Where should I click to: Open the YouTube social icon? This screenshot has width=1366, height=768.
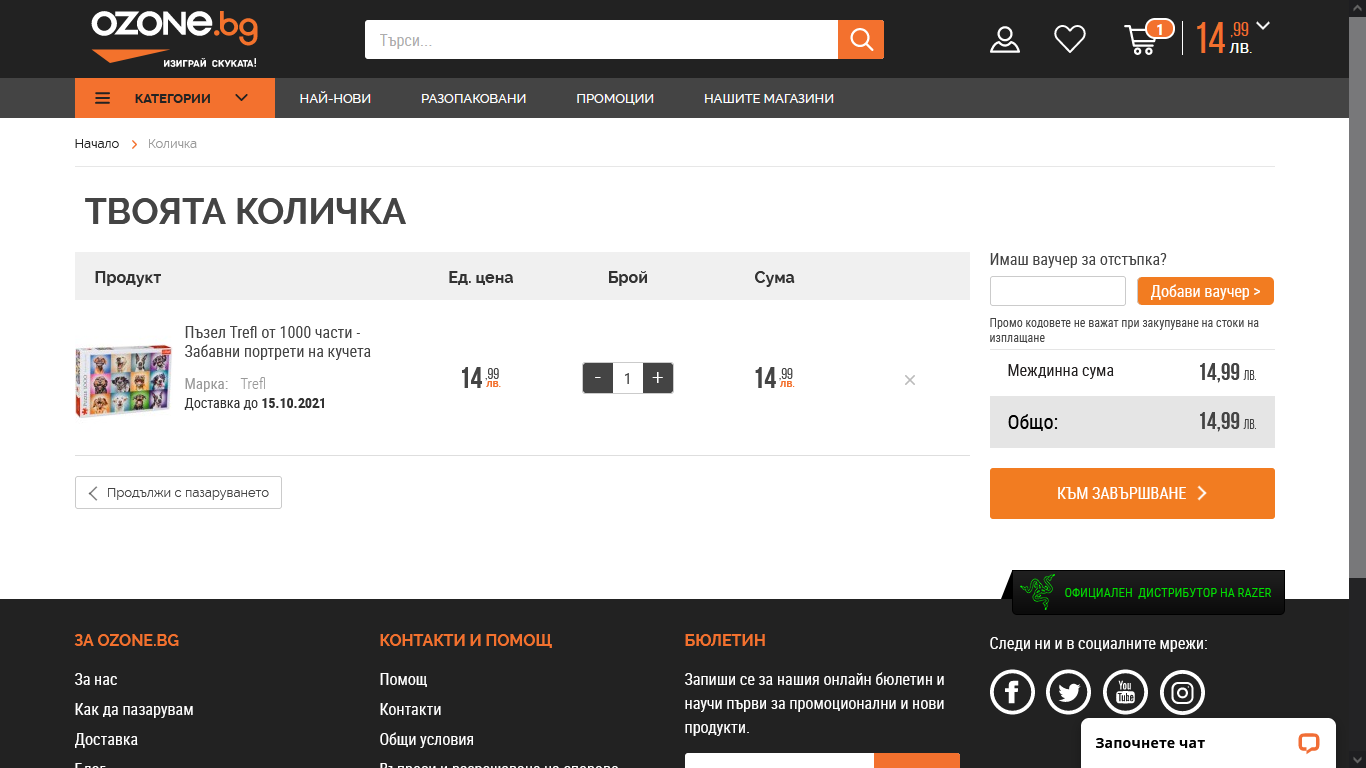[1125, 692]
